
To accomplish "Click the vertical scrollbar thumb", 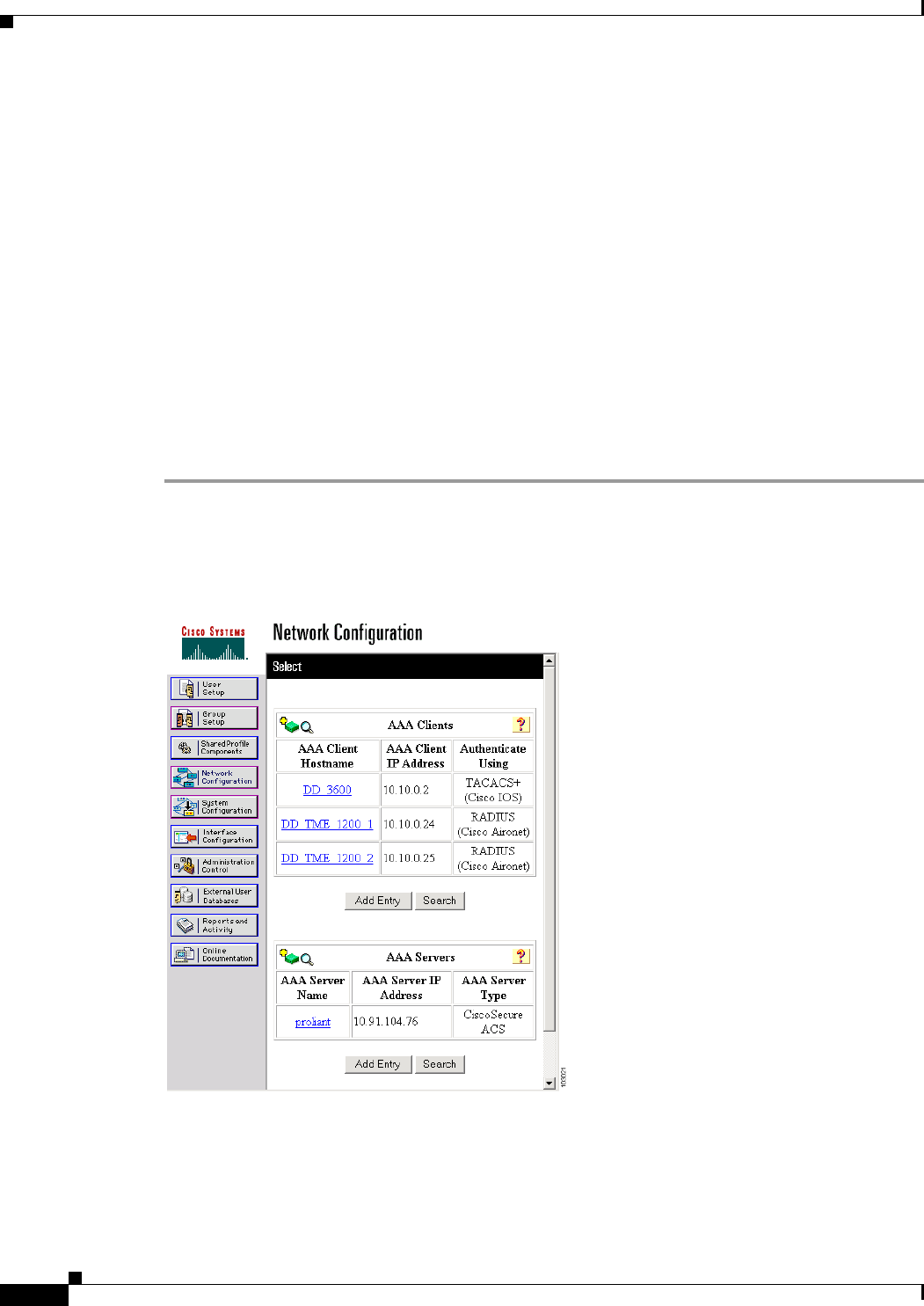I will 549,849.
